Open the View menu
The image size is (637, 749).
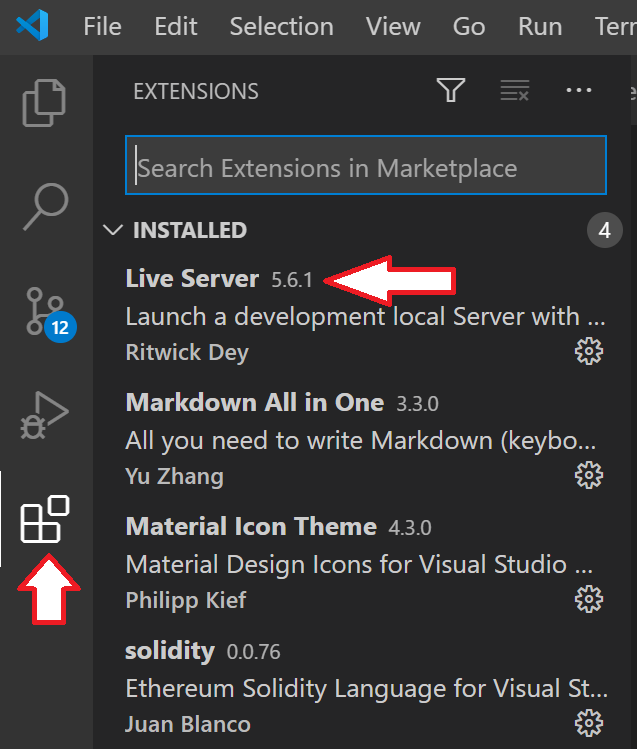[x=393, y=26]
